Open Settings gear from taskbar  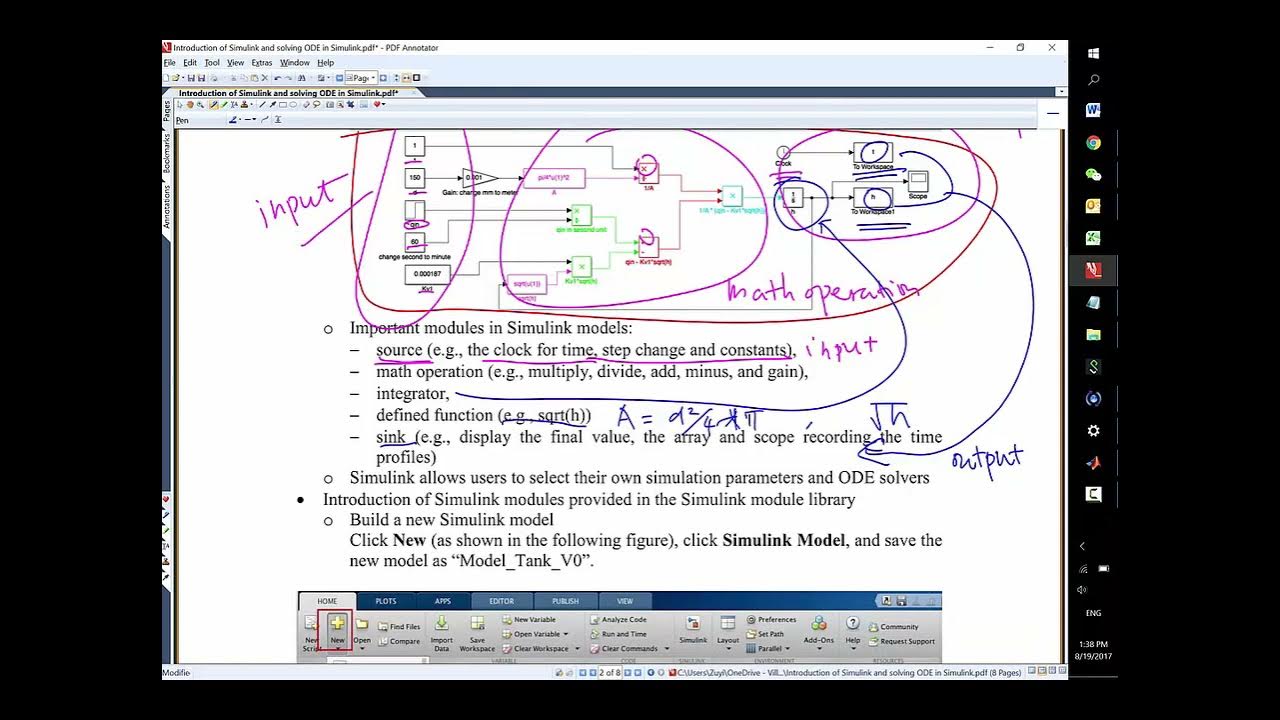1093,430
